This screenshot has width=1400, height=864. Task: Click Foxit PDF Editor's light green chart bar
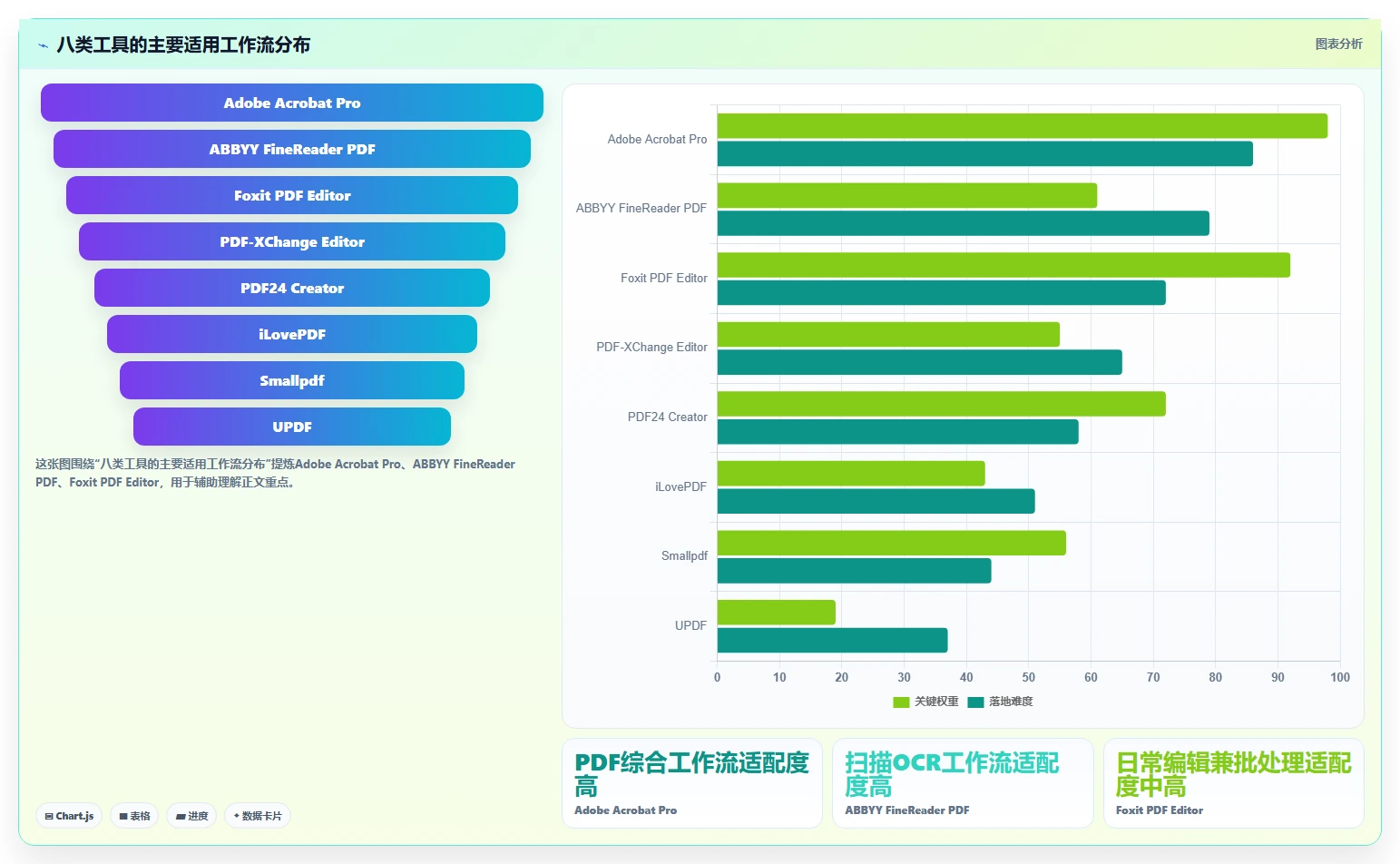coord(1003,265)
